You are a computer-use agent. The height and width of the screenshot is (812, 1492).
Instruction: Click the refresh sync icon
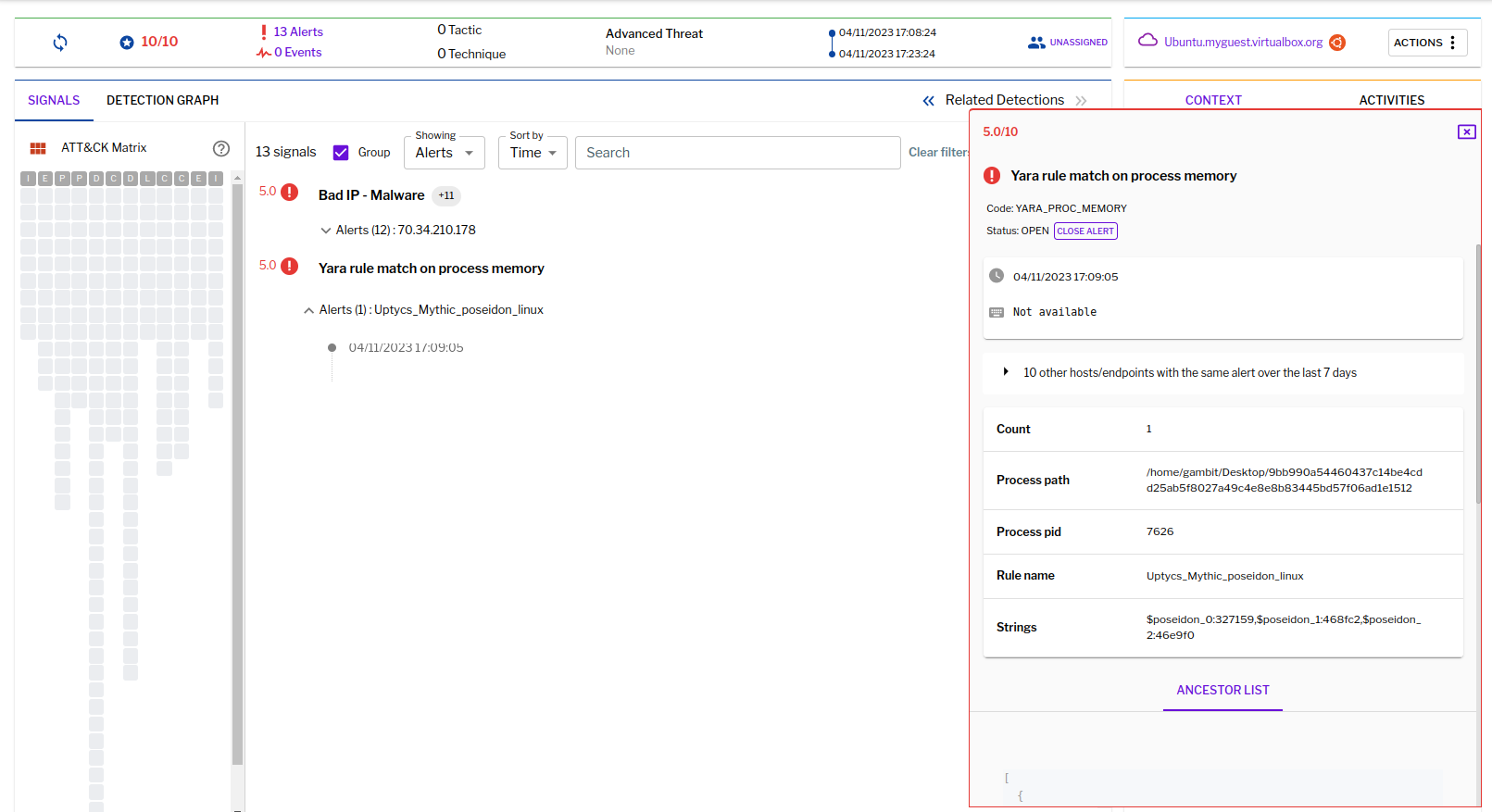(60, 43)
